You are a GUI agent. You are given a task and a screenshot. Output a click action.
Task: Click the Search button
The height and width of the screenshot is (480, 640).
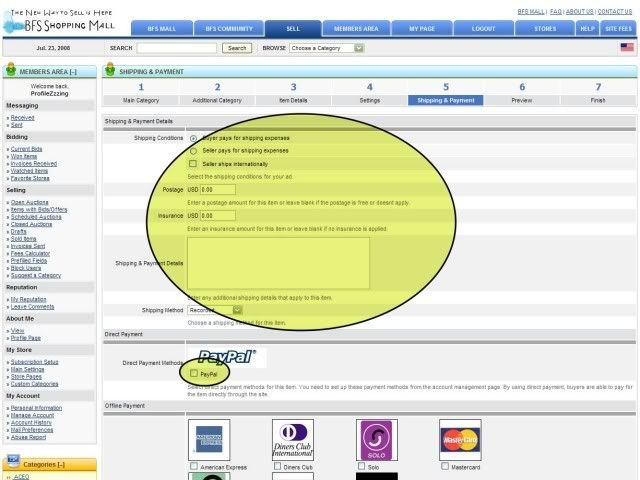click(237, 48)
